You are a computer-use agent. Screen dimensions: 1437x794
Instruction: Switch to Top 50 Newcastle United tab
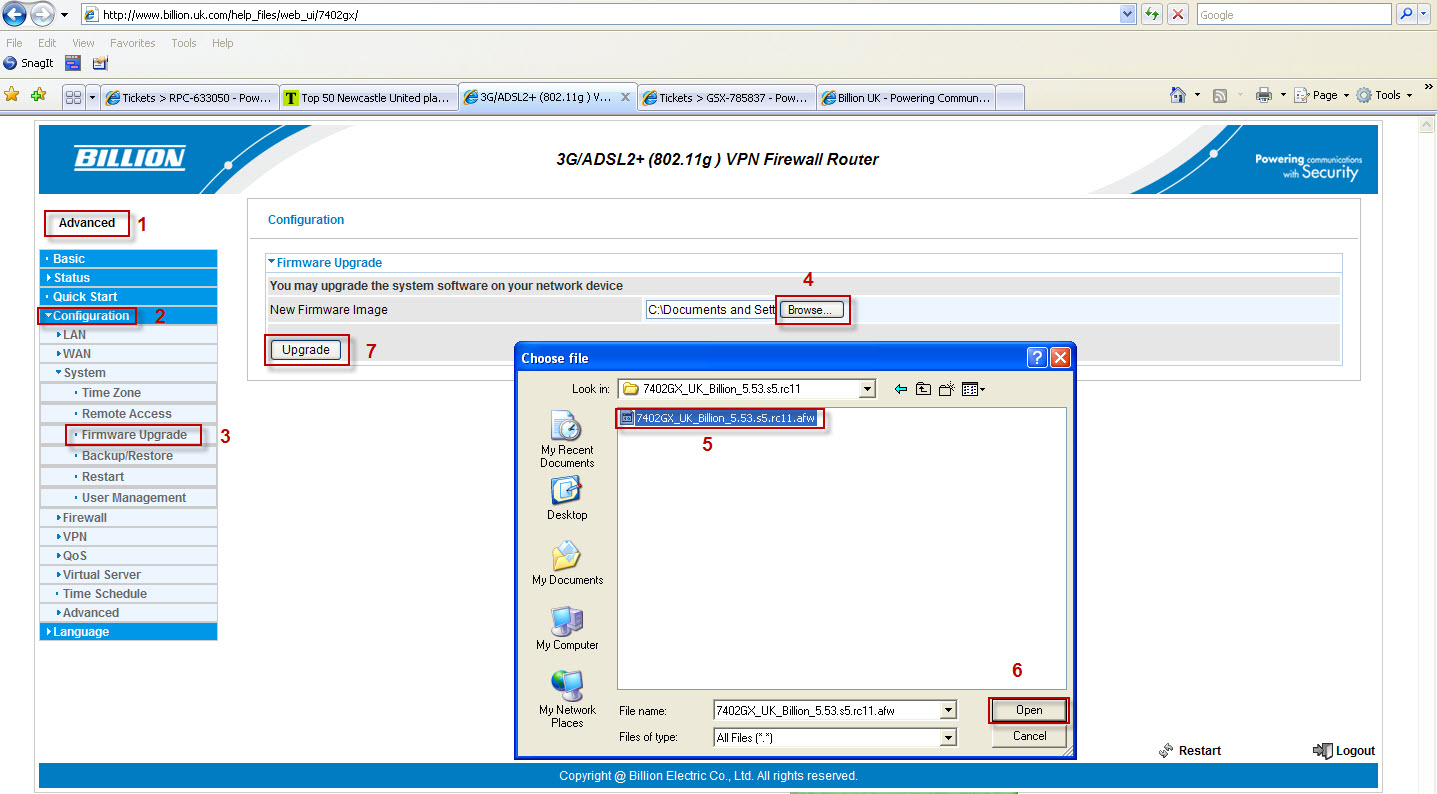coord(368,98)
